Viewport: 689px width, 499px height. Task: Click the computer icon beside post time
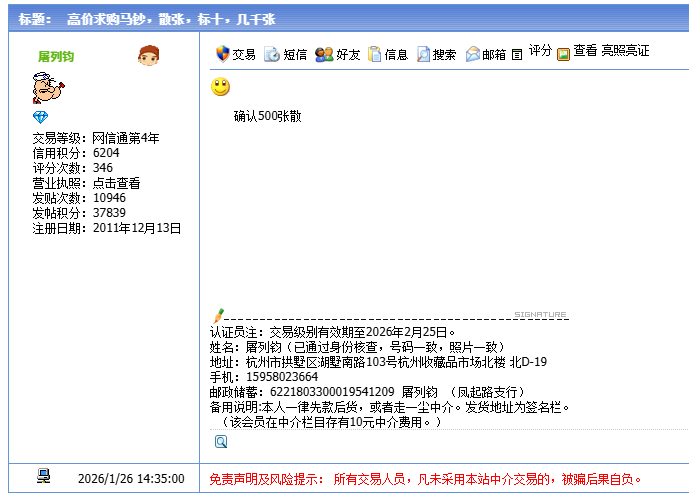pos(43,477)
